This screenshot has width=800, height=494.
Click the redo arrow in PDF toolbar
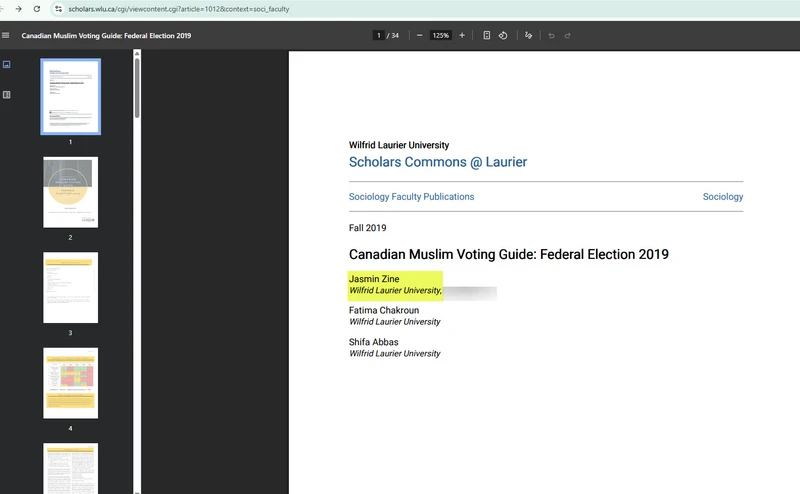point(567,36)
